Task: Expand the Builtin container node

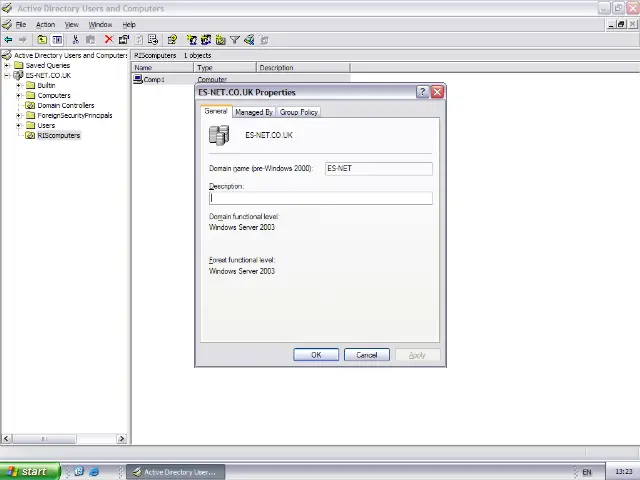Action: [18, 85]
